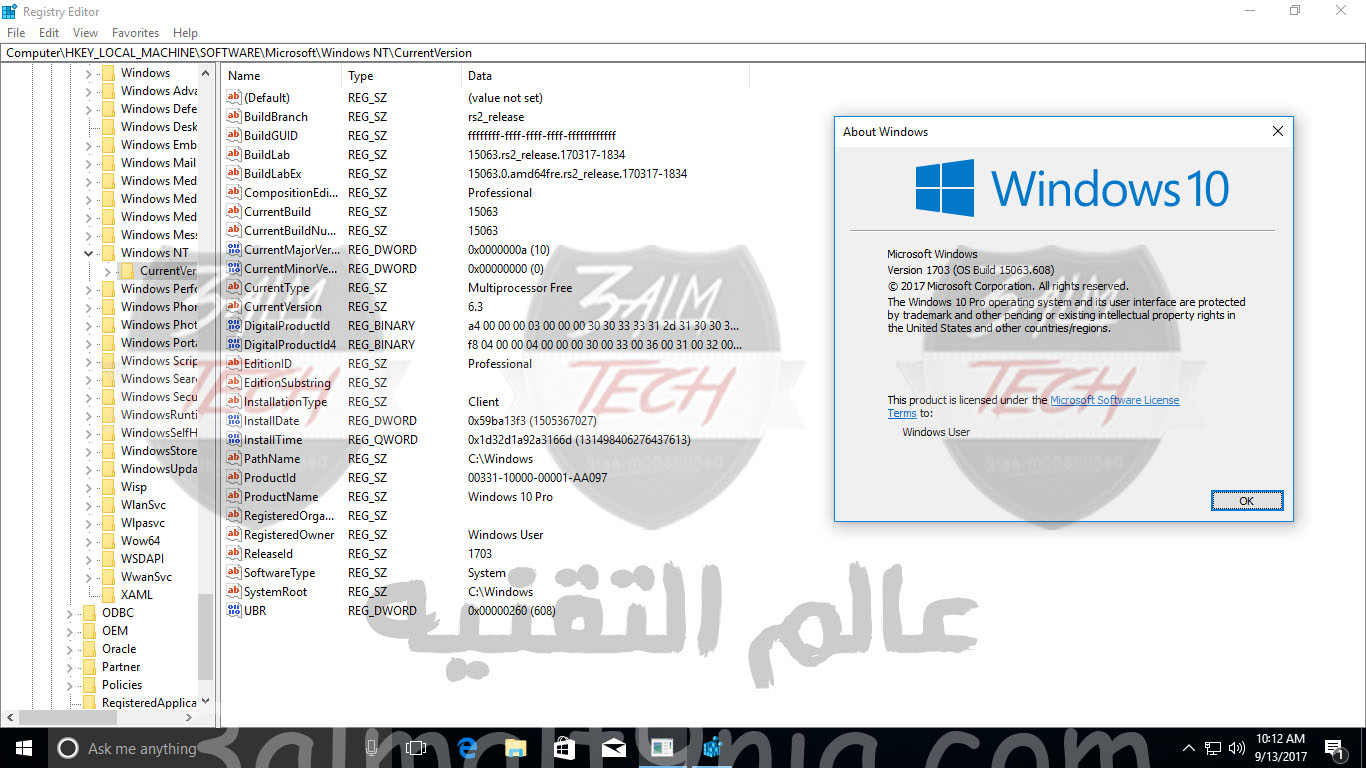Show hidden system tray icons
This screenshot has height=768, width=1366.
tap(1189, 748)
